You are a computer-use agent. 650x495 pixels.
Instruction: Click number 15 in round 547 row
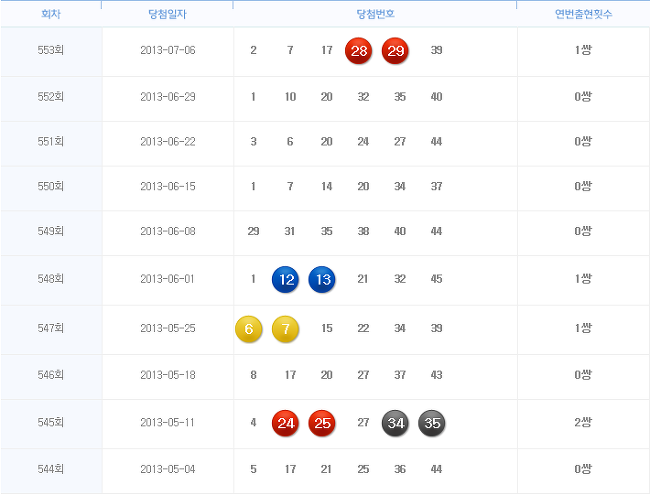pos(327,328)
